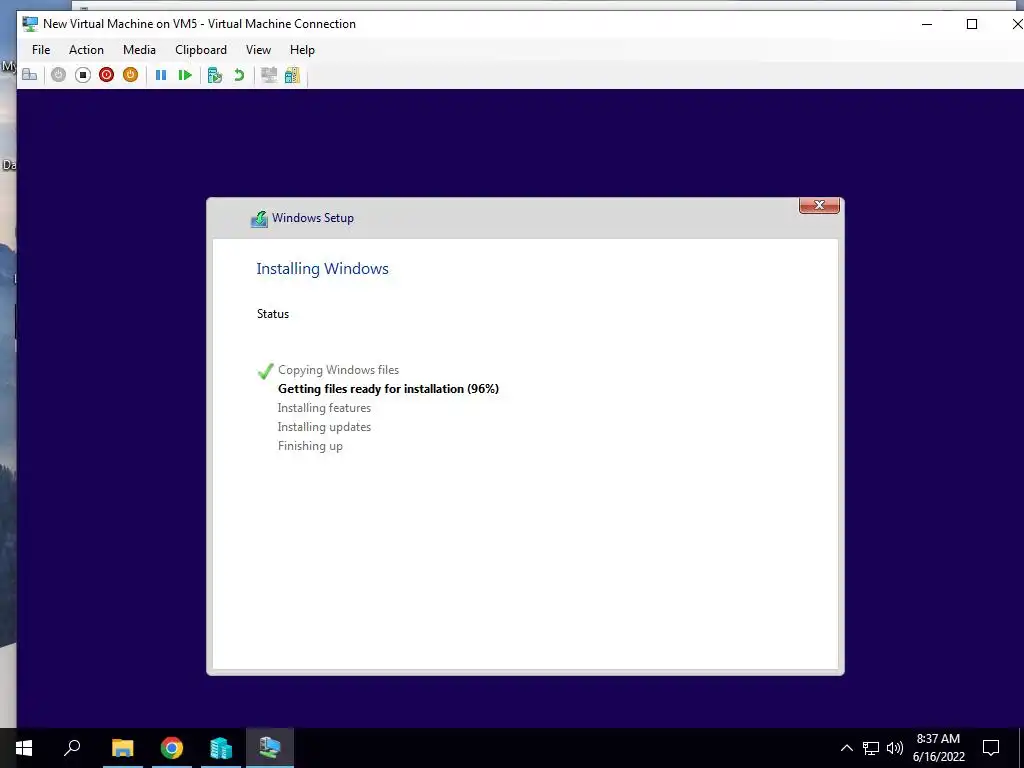Click the Virtual Machine Connection window icon

30,24
